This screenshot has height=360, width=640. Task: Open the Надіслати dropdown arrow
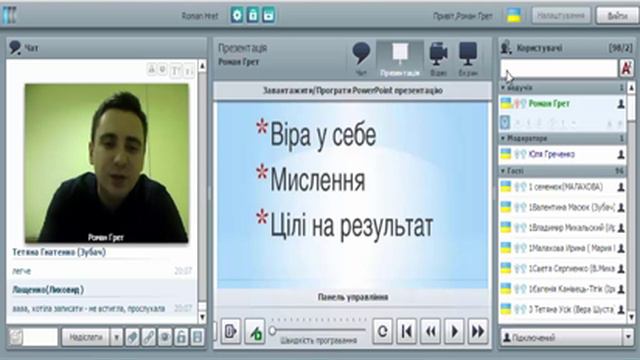[116, 337]
